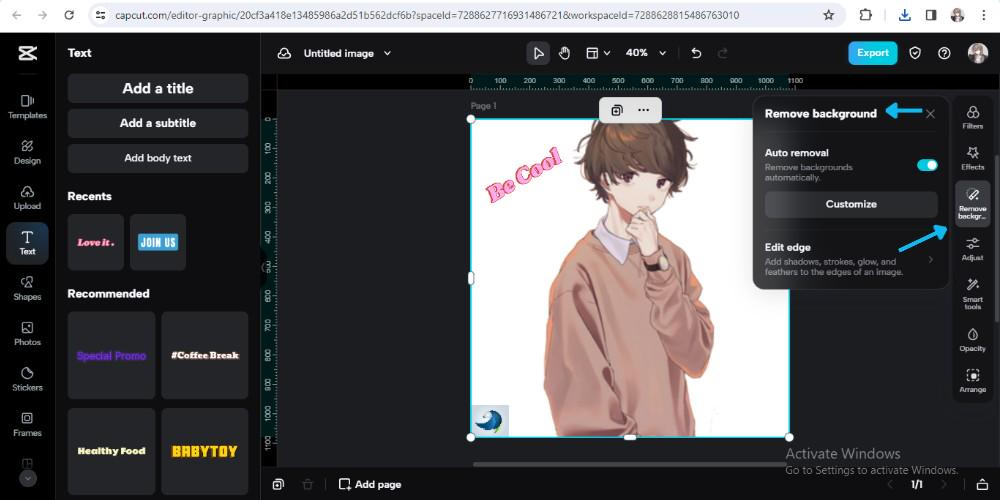Click the Customize button
1000x500 pixels.
[x=851, y=205]
